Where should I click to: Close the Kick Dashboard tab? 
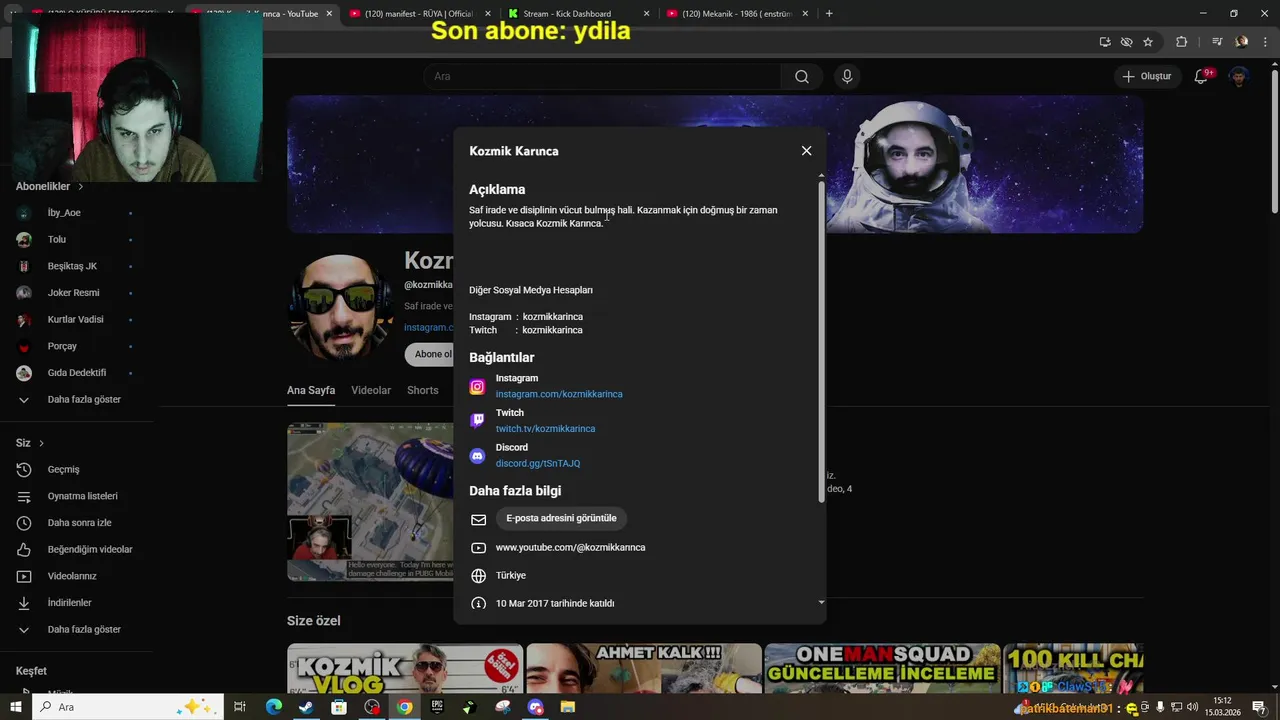(x=647, y=14)
